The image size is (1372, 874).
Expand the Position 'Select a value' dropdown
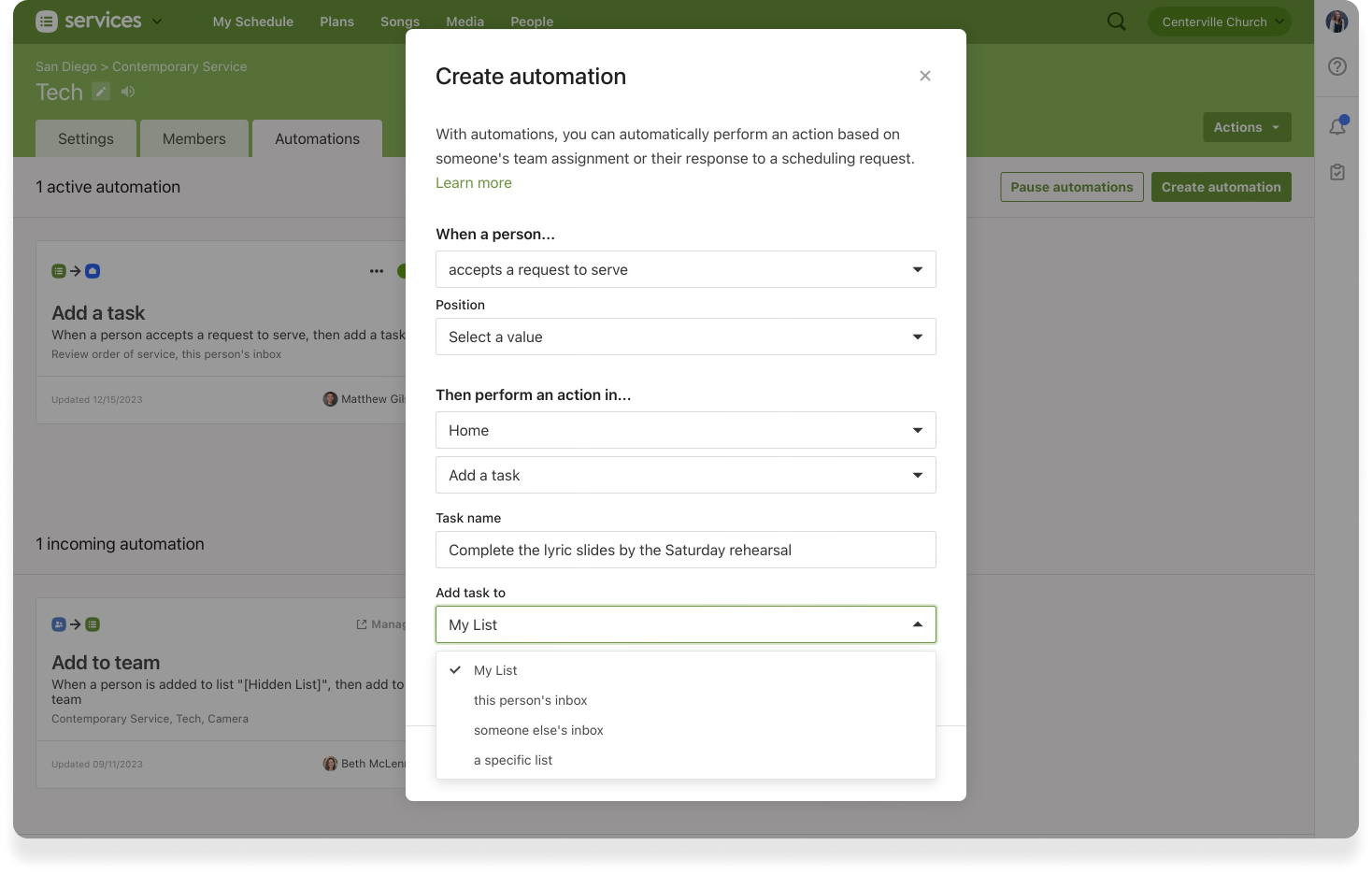point(685,337)
